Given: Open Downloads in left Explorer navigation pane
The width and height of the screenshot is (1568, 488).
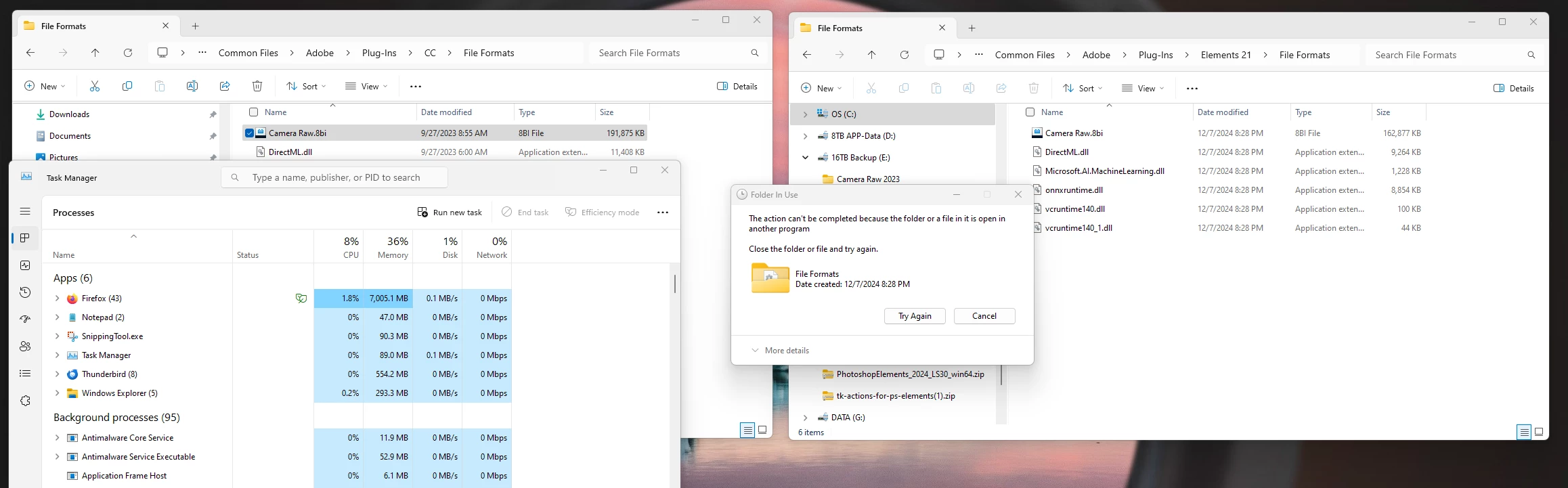Looking at the screenshot, I should point(69,114).
